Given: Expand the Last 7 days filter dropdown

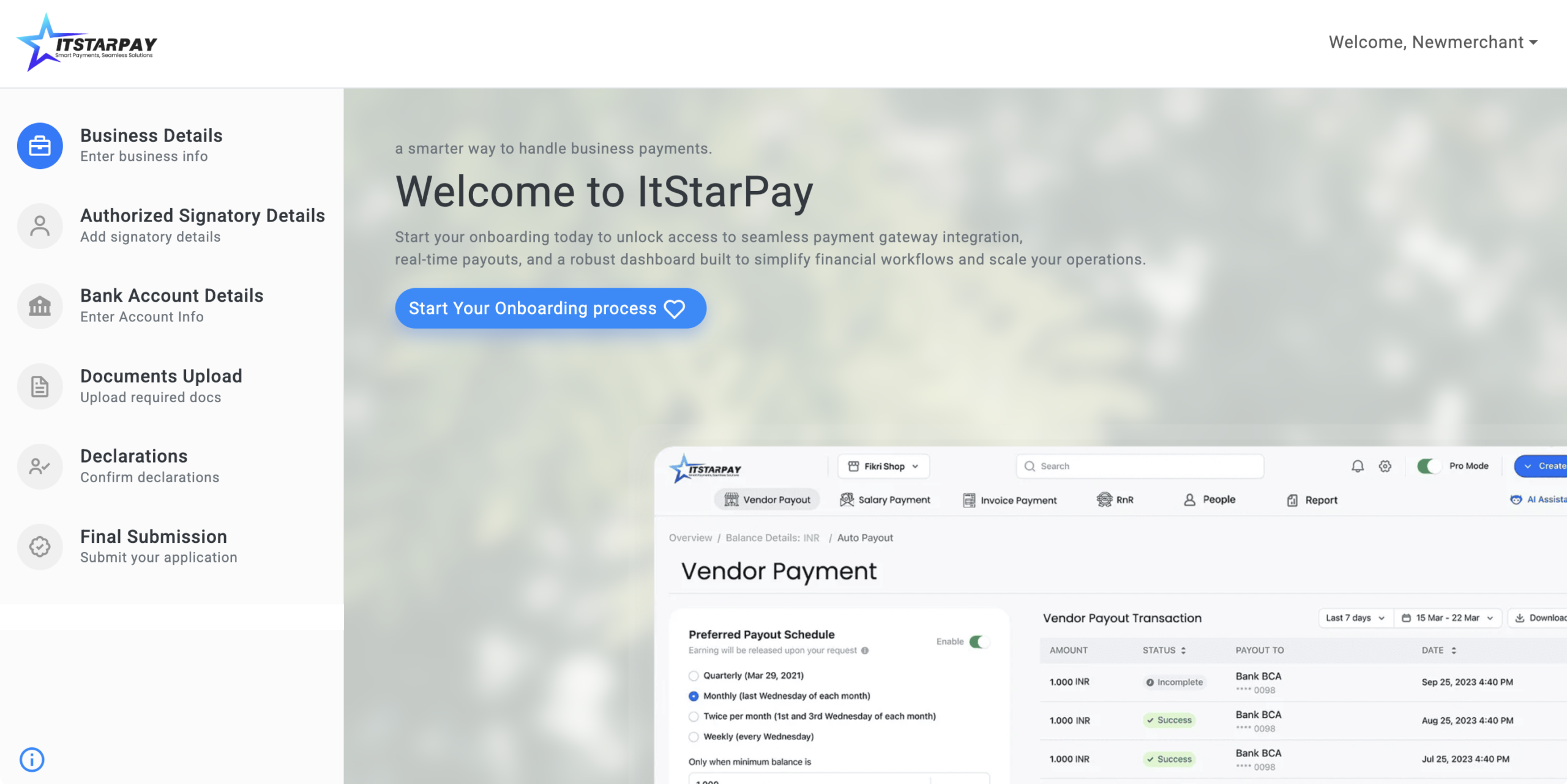Looking at the screenshot, I should click(x=1355, y=618).
